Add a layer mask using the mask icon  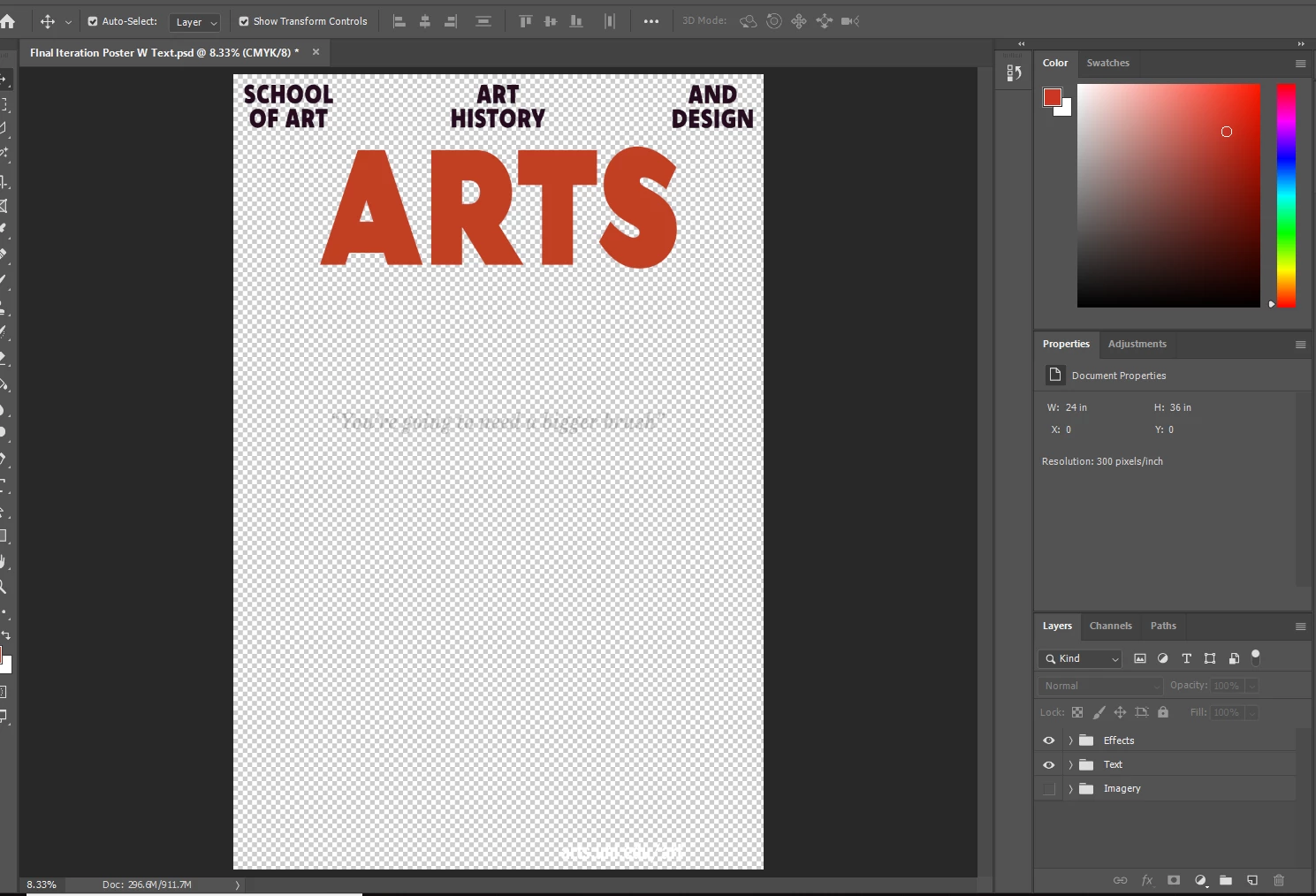click(1174, 880)
